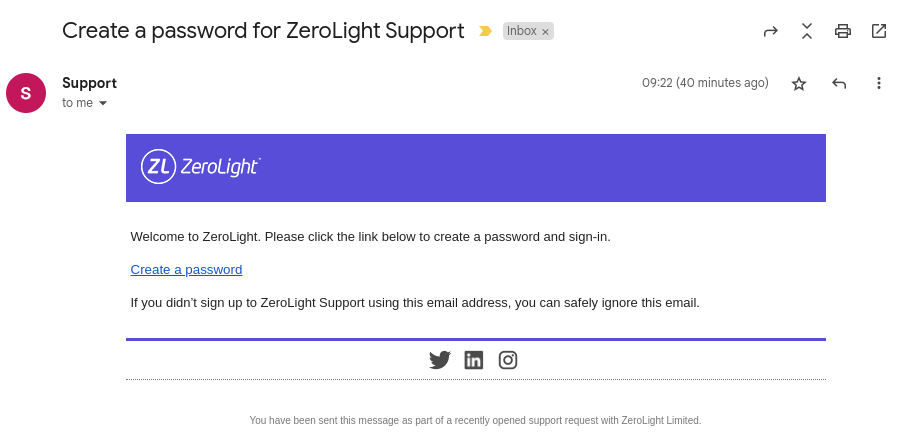The height and width of the screenshot is (441, 921).
Task: Click the Support sender avatar
Action: pyautogui.click(x=26, y=93)
